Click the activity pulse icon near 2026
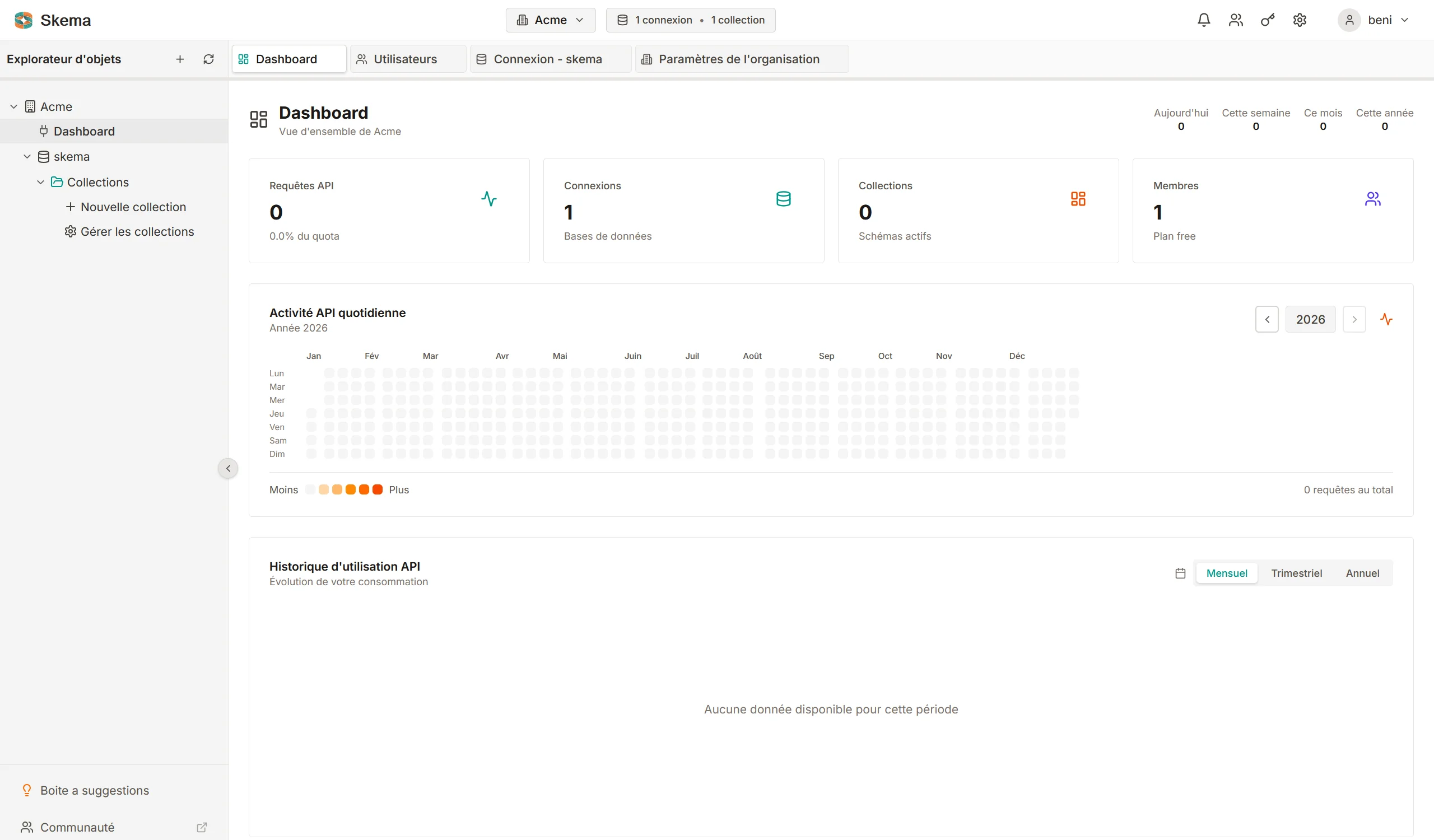This screenshot has width=1434, height=840. [x=1387, y=319]
